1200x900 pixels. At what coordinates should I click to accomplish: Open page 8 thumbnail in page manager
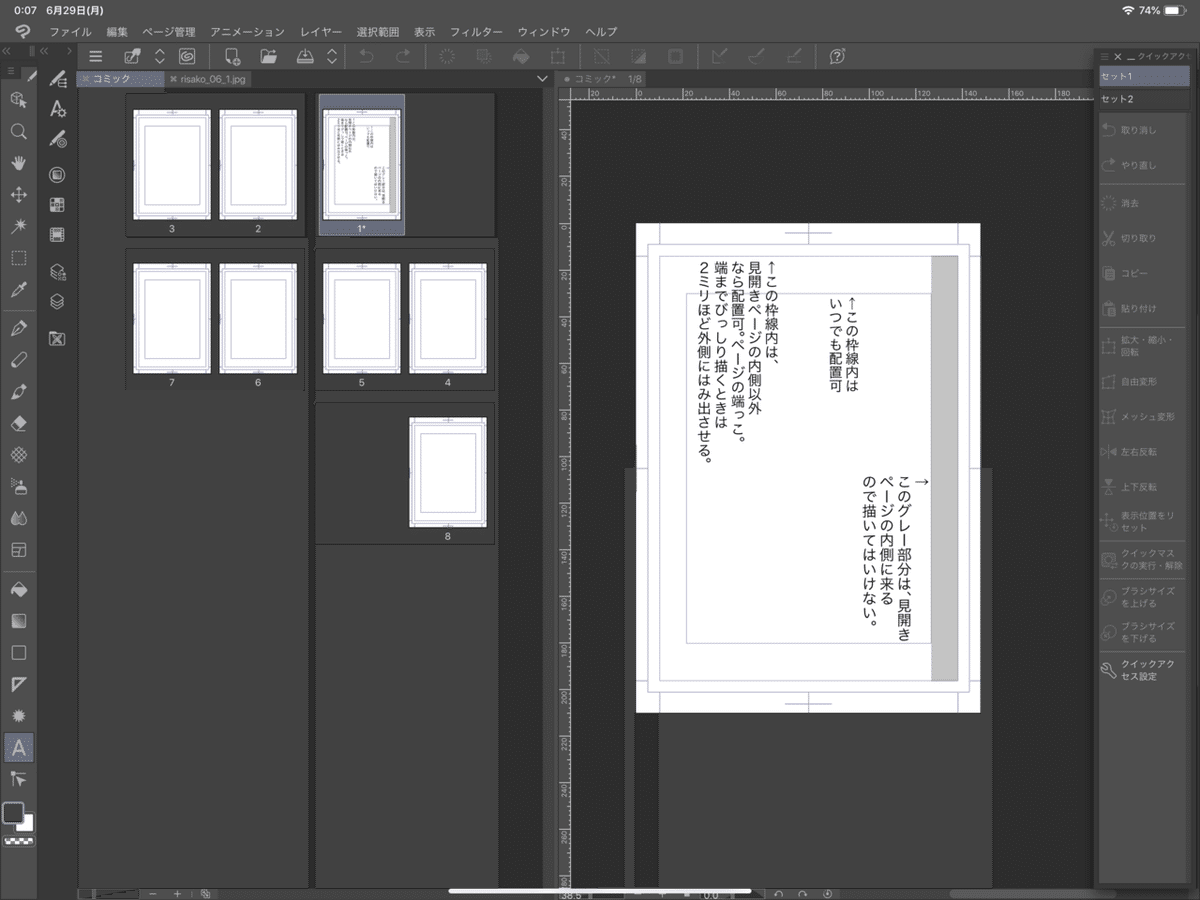(x=448, y=473)
